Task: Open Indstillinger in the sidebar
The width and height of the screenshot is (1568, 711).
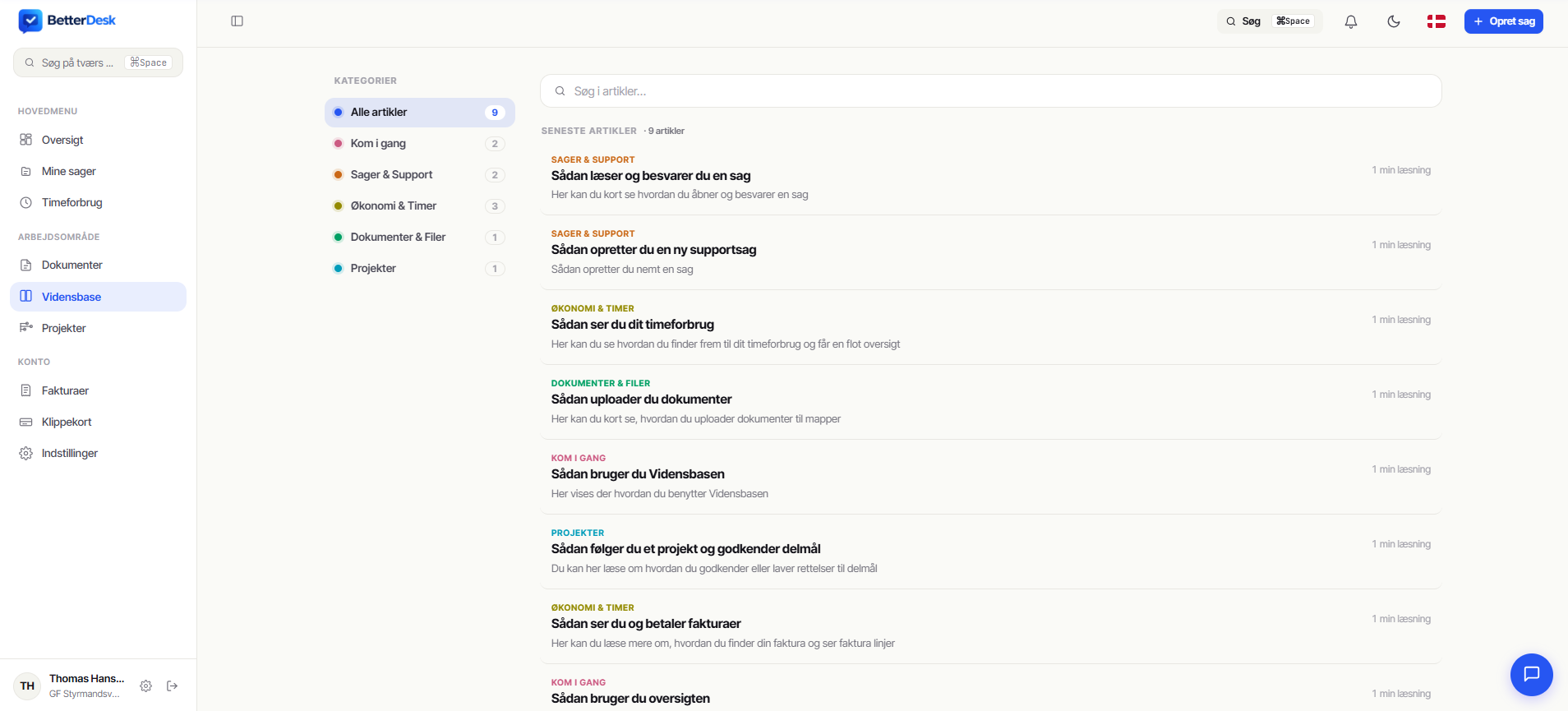Action: point(98,453)
